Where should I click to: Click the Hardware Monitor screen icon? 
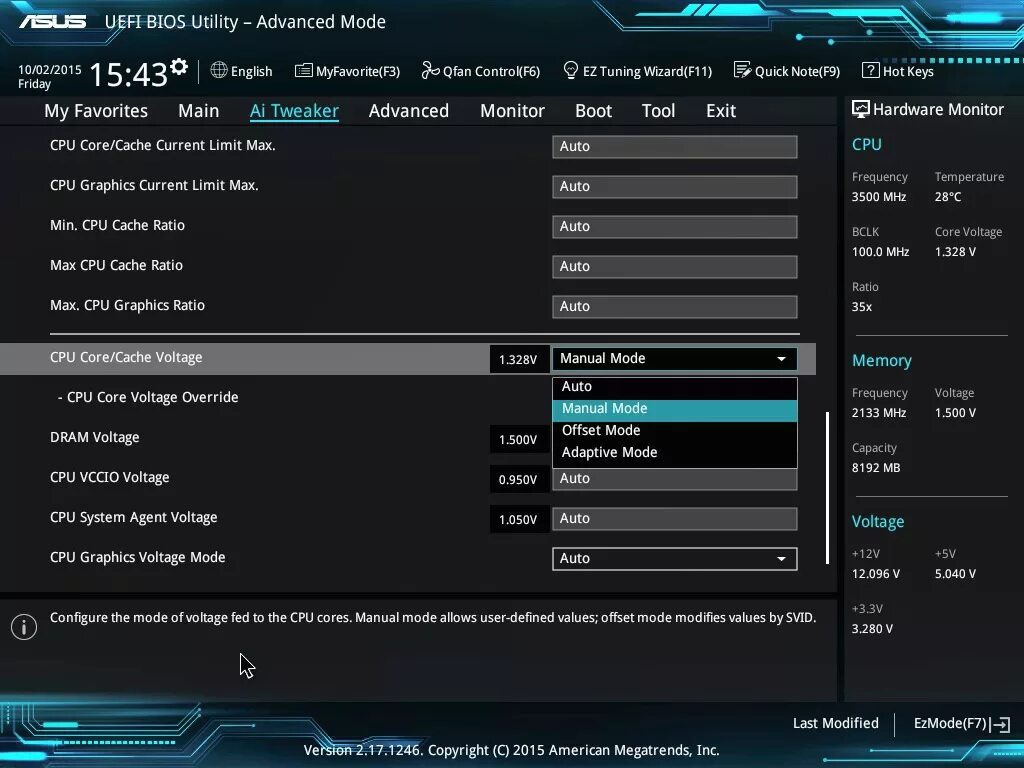click(861, 109)
